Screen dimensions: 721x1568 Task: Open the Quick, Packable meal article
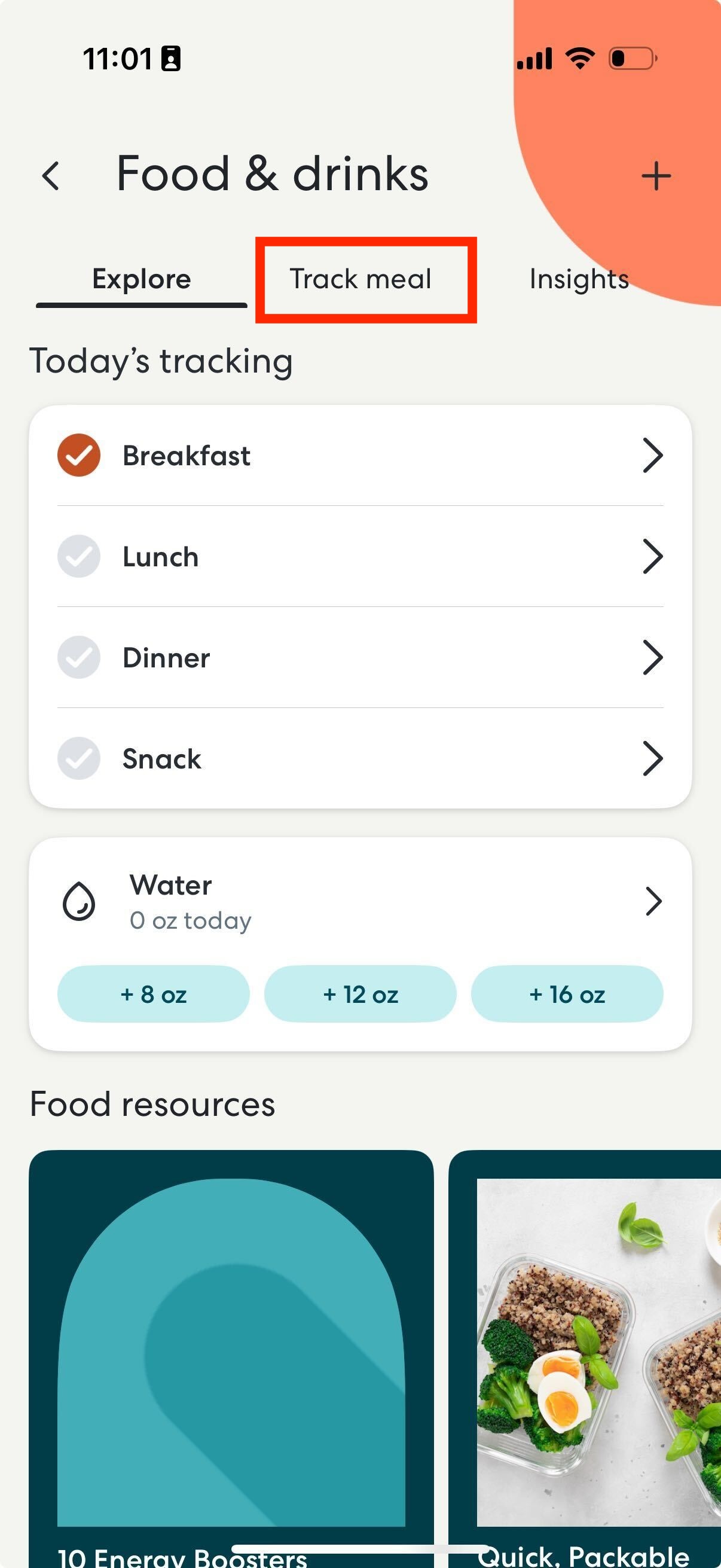pyautogui.click(x=585, y=1359)
